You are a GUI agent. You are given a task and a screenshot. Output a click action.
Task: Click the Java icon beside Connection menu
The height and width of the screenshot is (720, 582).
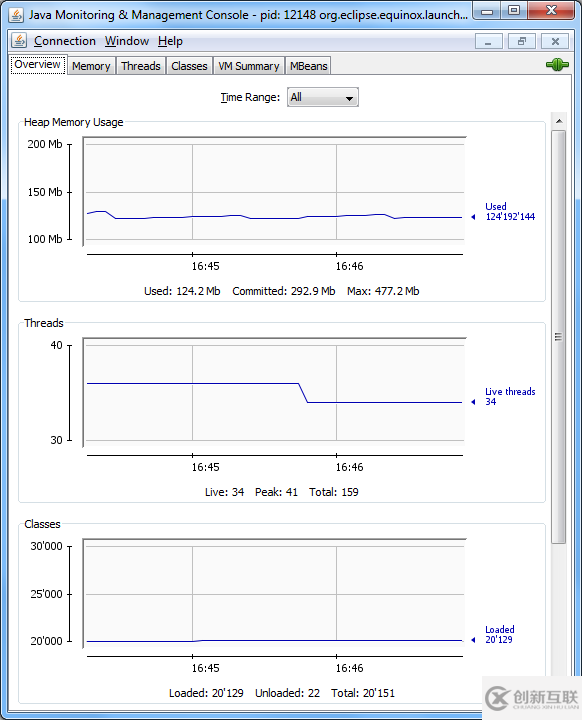click(x=19, y=41)
